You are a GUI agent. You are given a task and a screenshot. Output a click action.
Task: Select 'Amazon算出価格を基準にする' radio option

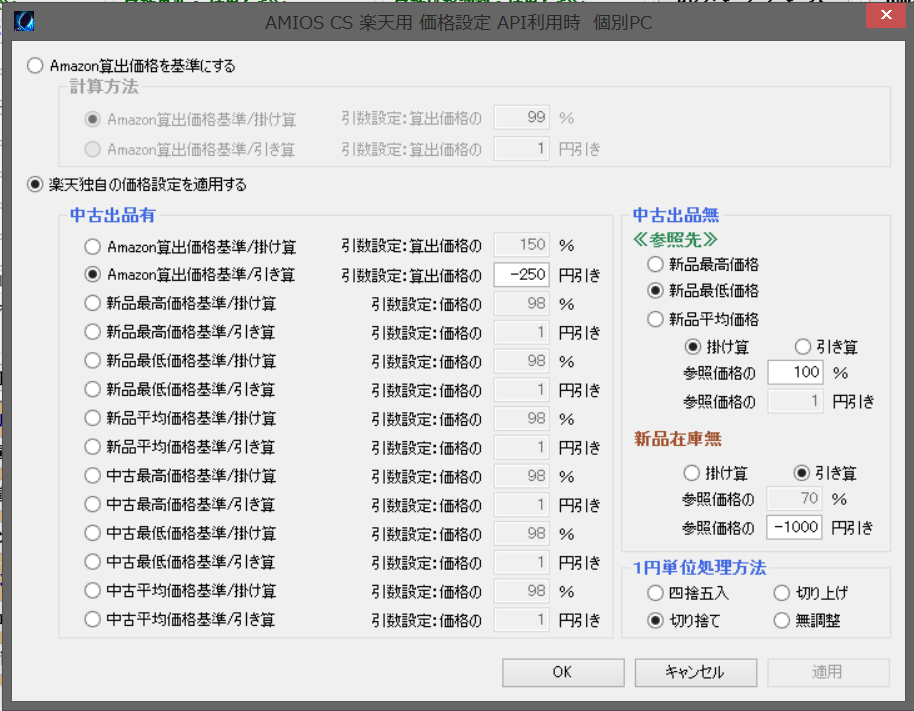[x=36, y=65]
